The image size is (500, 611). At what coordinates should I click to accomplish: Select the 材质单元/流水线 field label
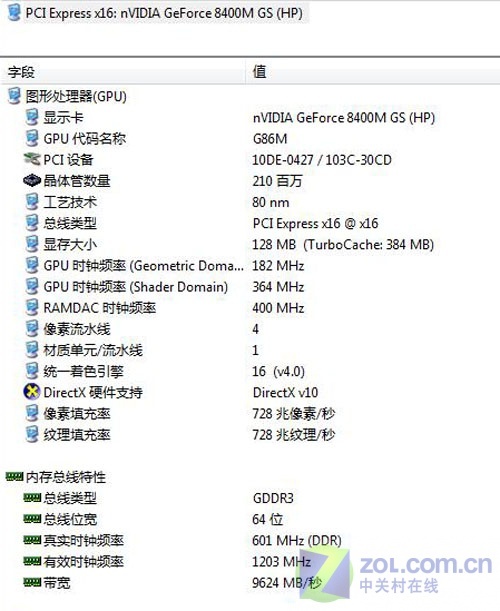click(93, 350)
